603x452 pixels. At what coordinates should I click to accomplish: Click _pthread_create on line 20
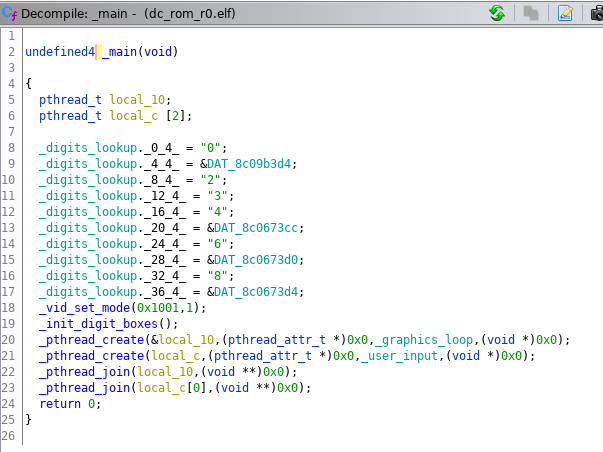click(x=92, y=340)
